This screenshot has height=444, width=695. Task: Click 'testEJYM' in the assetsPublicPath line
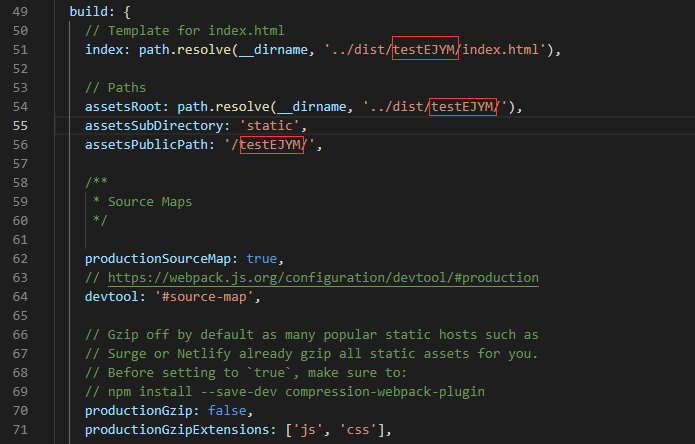coord(272,145)
